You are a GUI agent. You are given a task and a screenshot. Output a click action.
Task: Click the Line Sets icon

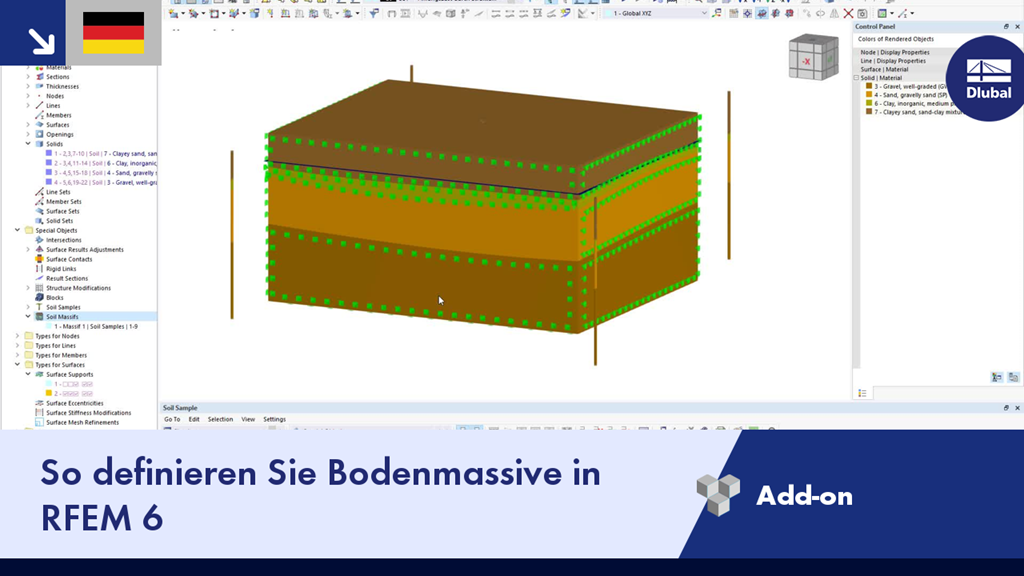tap(39, 192)
